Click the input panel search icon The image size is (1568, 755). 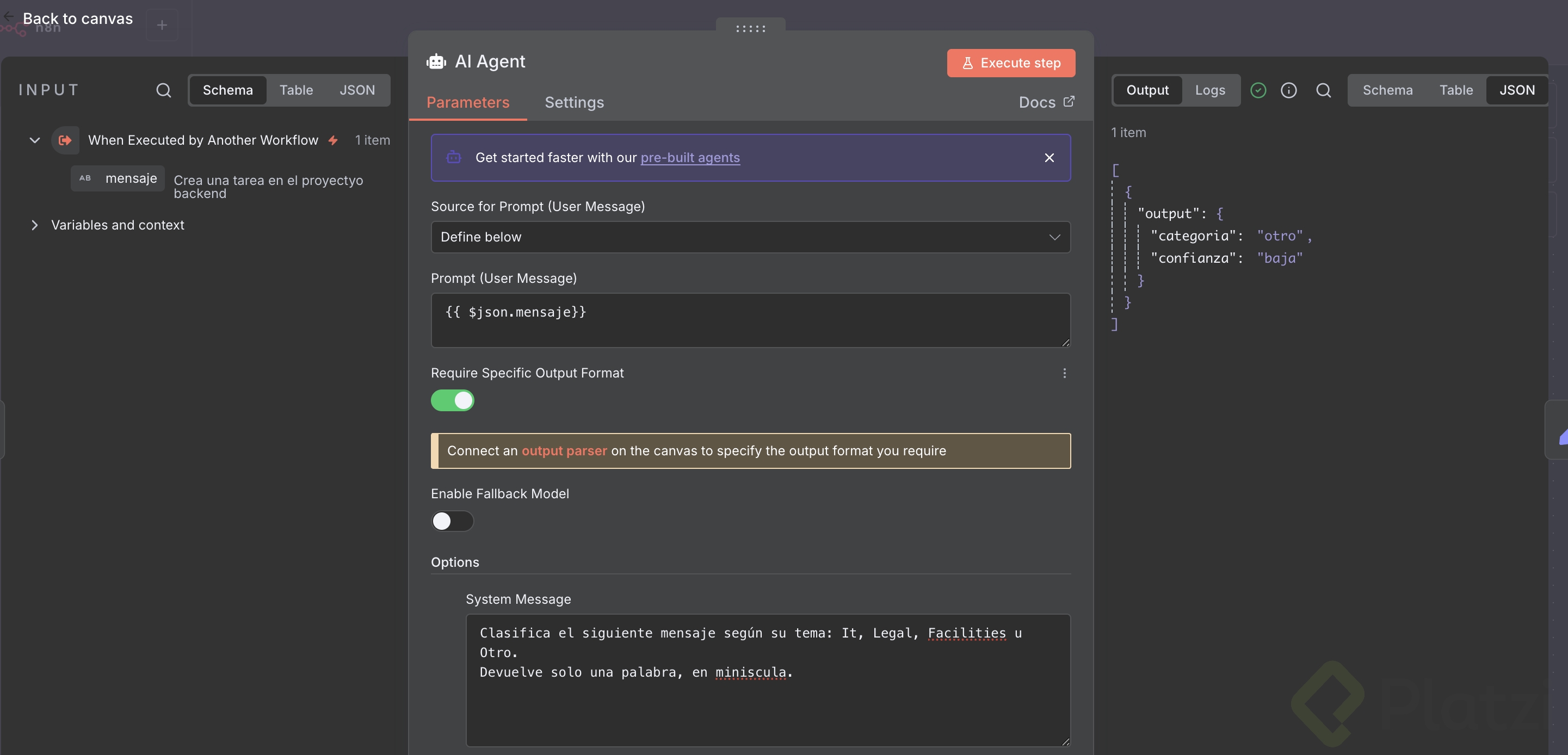click(163, 90)
